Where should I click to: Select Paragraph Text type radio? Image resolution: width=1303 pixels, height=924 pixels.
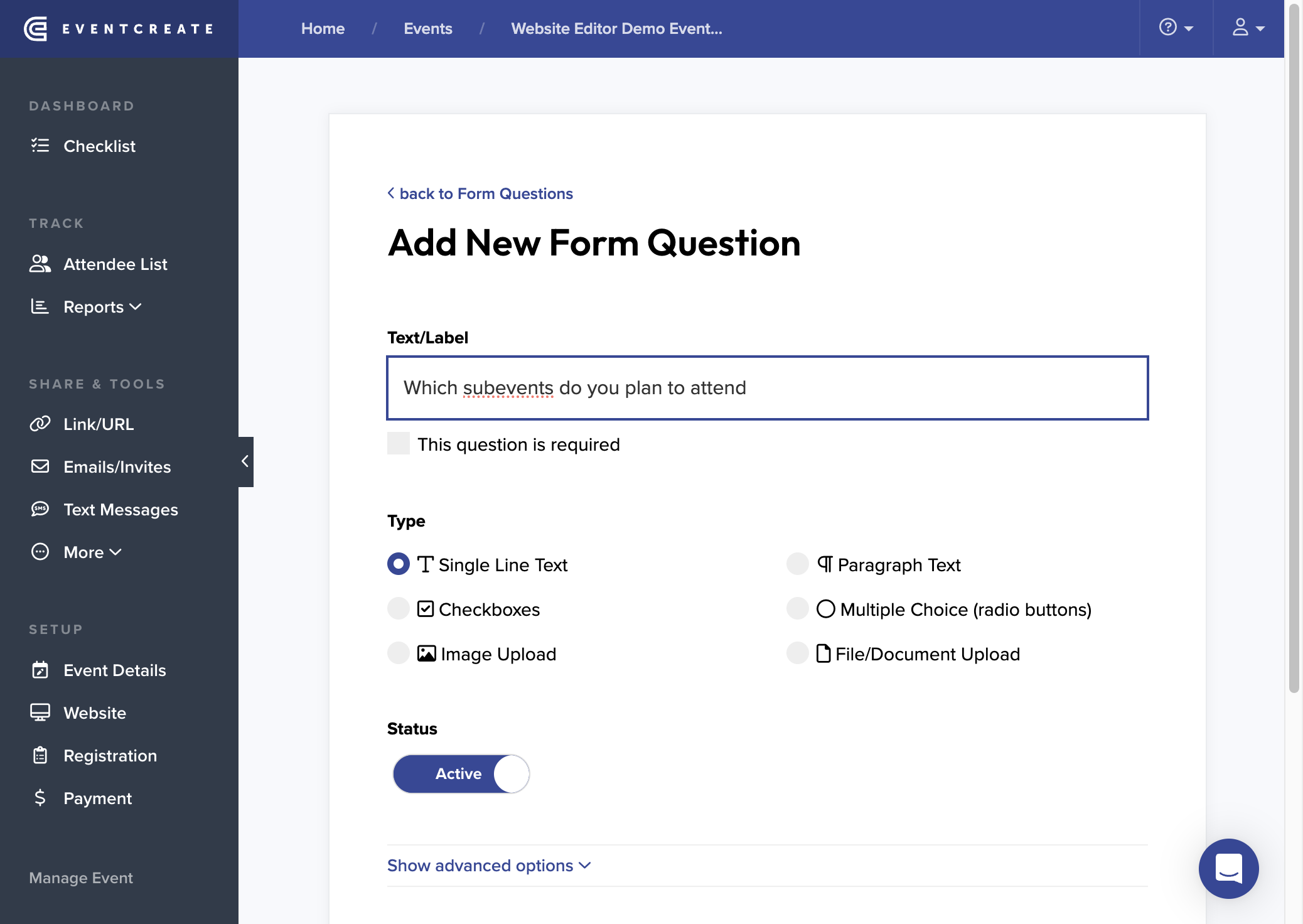pyautogui.click(x=798, y=564)
